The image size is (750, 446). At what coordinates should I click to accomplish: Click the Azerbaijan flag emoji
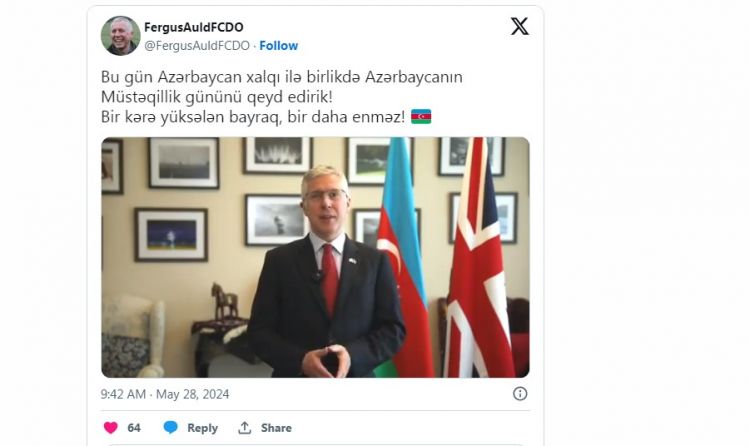pyautogui.click(x=421, y=116)
